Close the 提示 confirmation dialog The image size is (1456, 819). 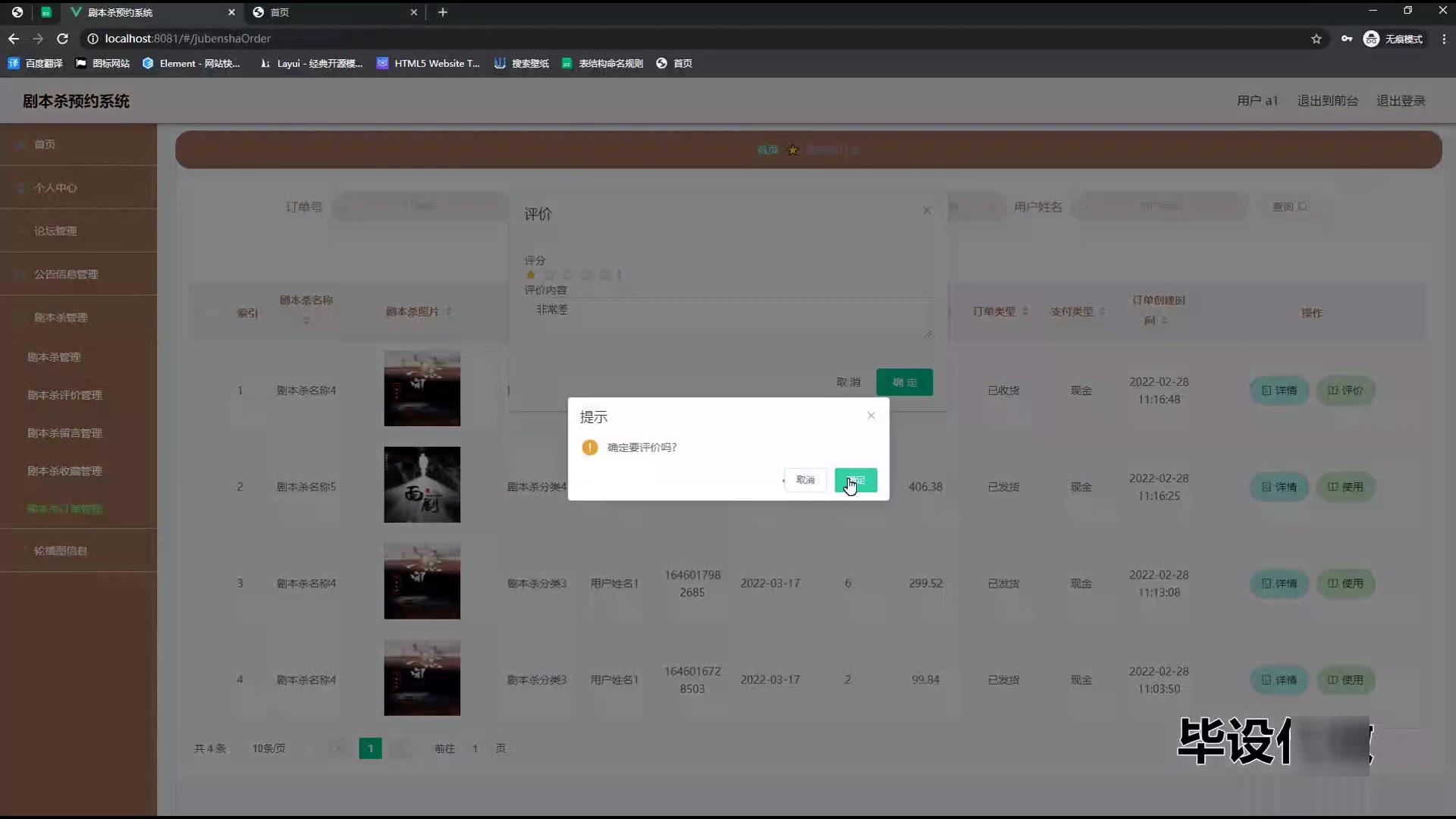[x=871, y=416]
